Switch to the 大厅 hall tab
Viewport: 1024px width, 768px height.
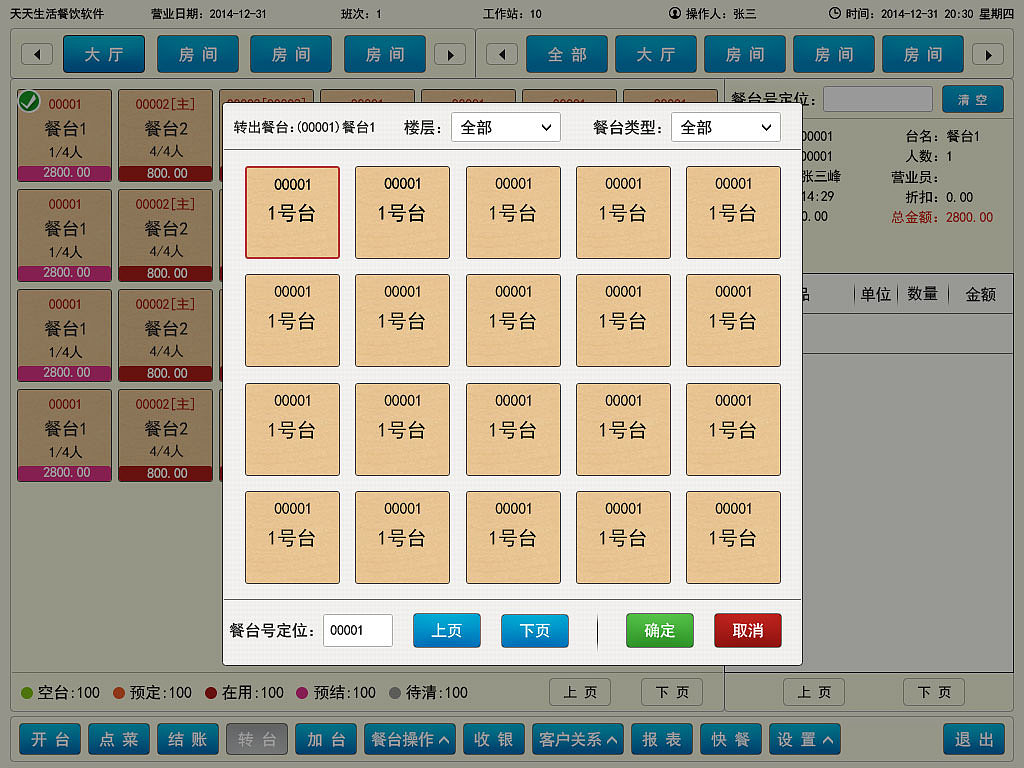pos(103,55)
